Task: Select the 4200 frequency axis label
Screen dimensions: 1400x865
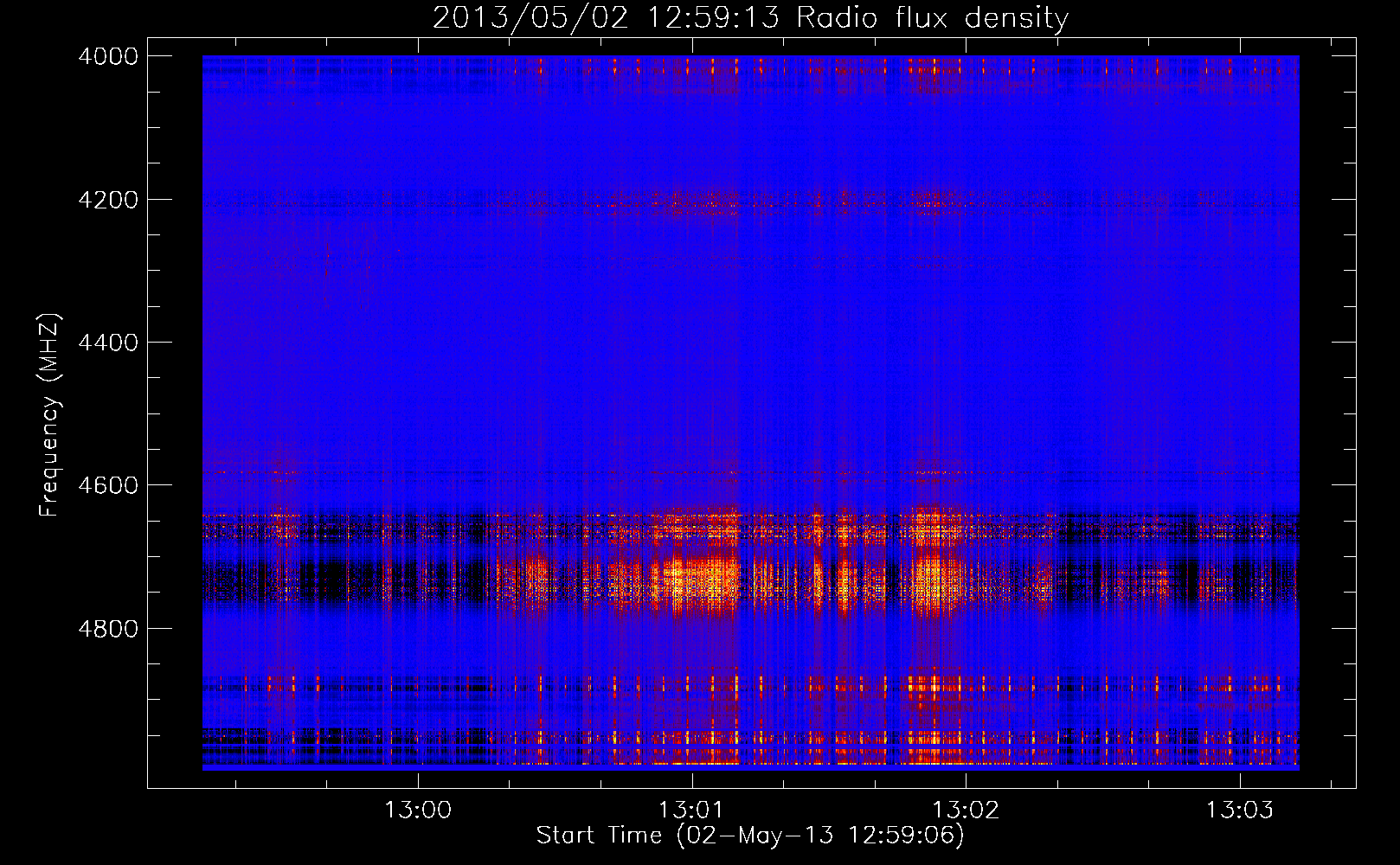Action: (107, 200)
